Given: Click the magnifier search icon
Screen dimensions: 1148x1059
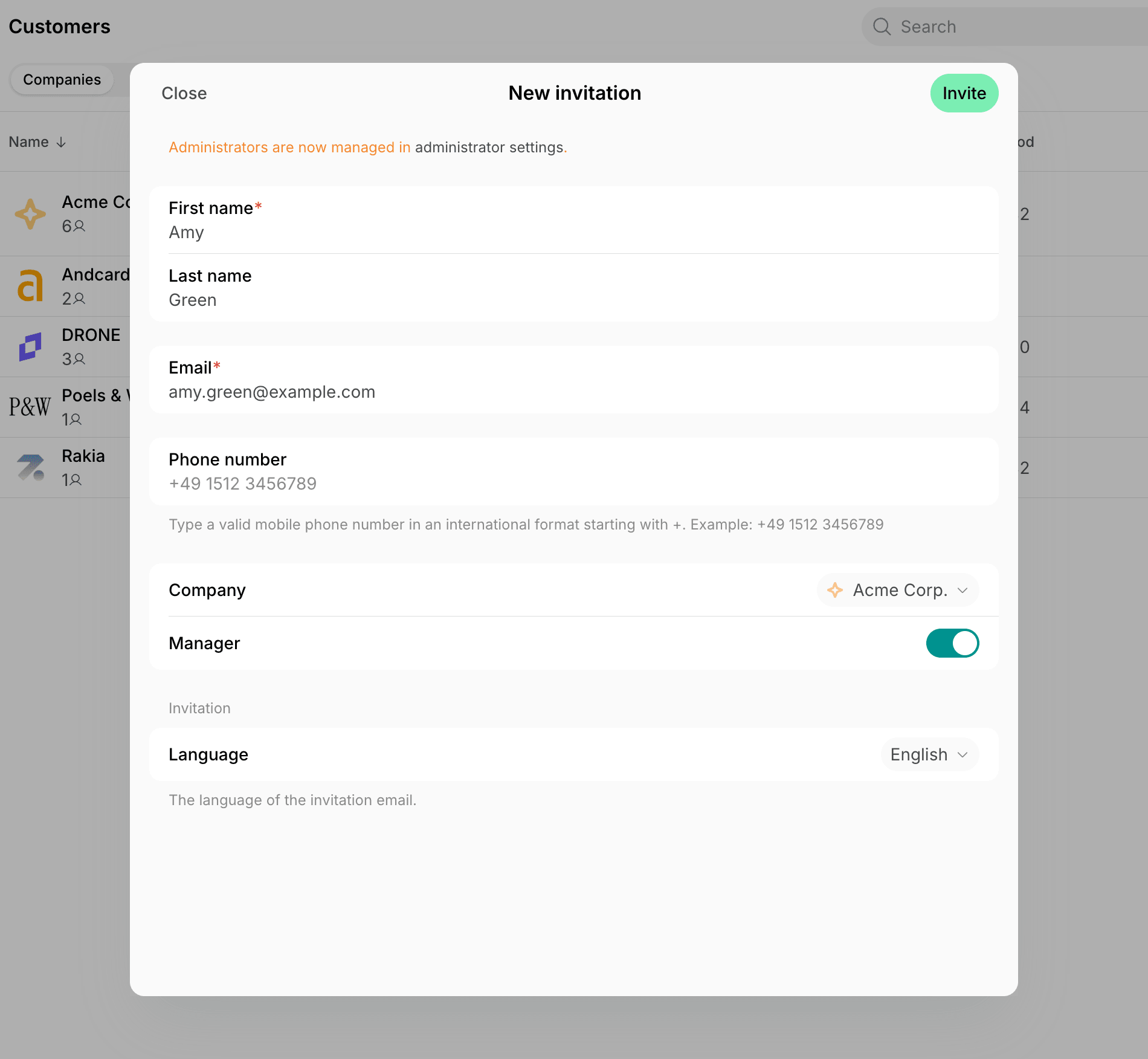Looking at the screenshot, I should (882, 27).
